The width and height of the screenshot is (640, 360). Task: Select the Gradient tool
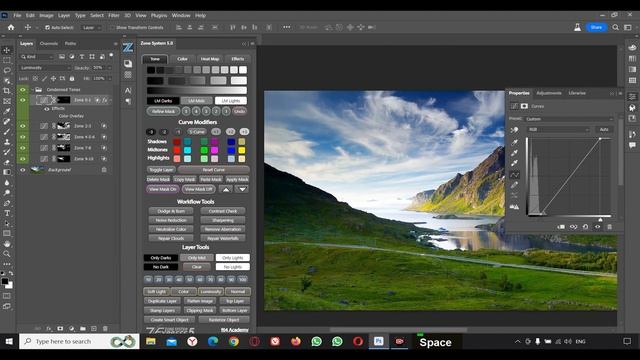coord(7,172)
